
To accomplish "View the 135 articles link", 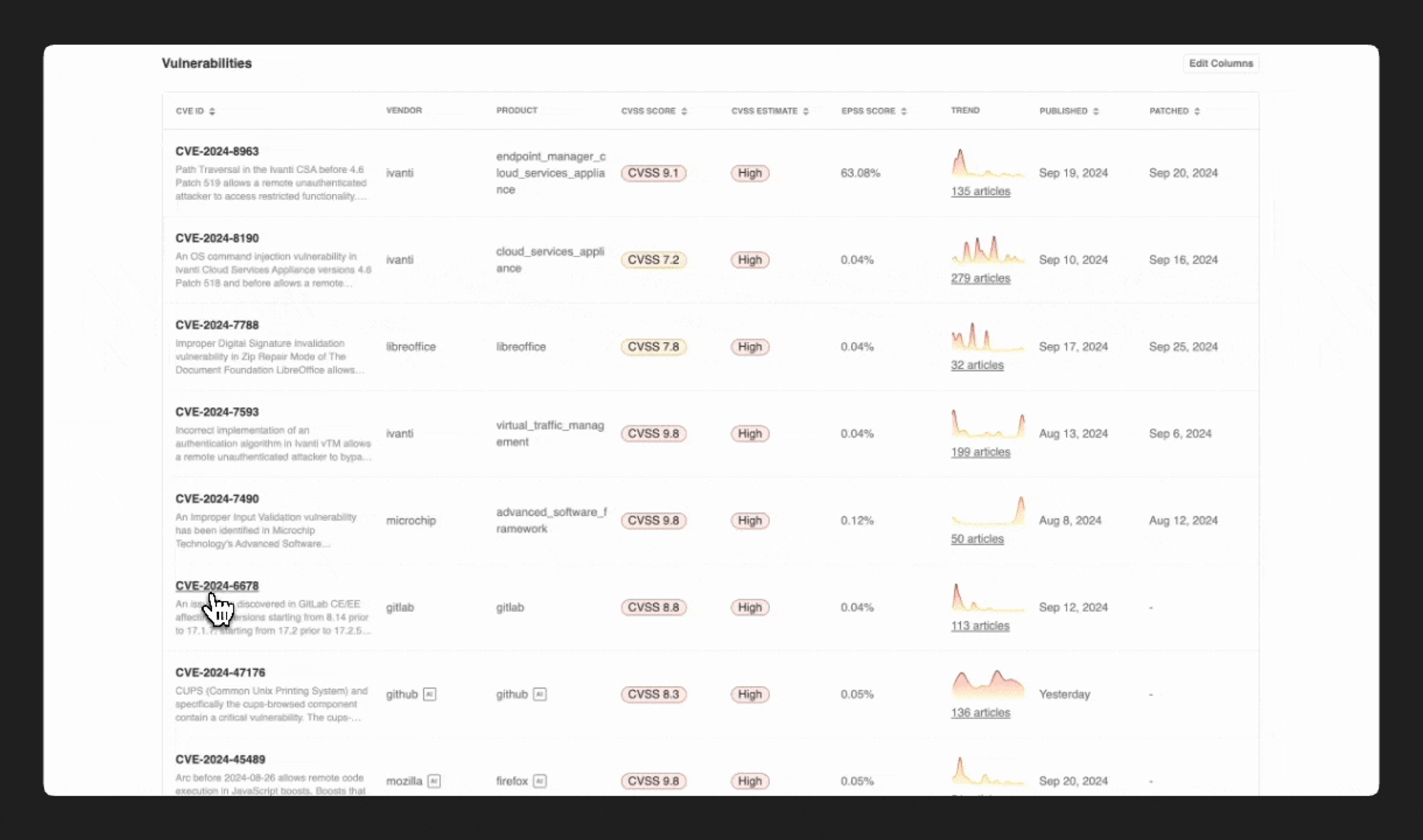I will point(980,191).
